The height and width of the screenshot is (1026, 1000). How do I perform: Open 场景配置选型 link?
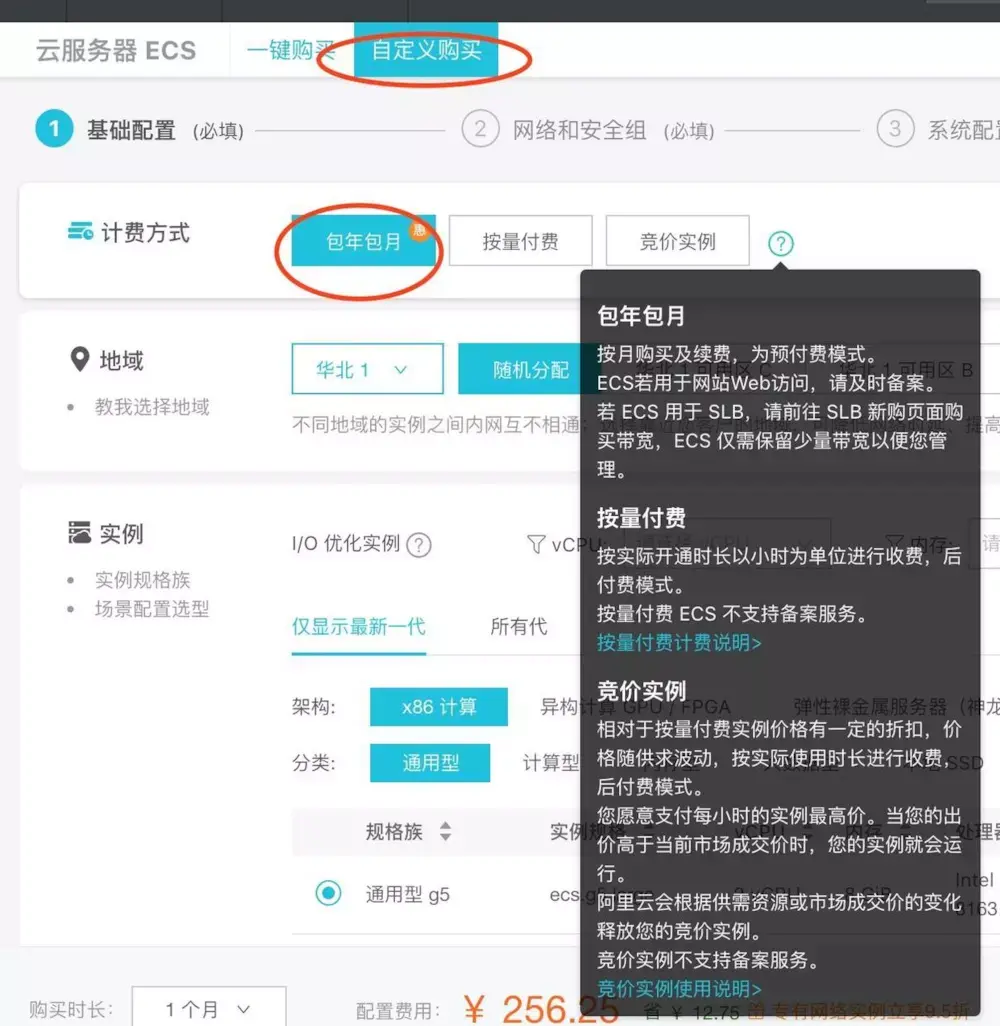152,609
